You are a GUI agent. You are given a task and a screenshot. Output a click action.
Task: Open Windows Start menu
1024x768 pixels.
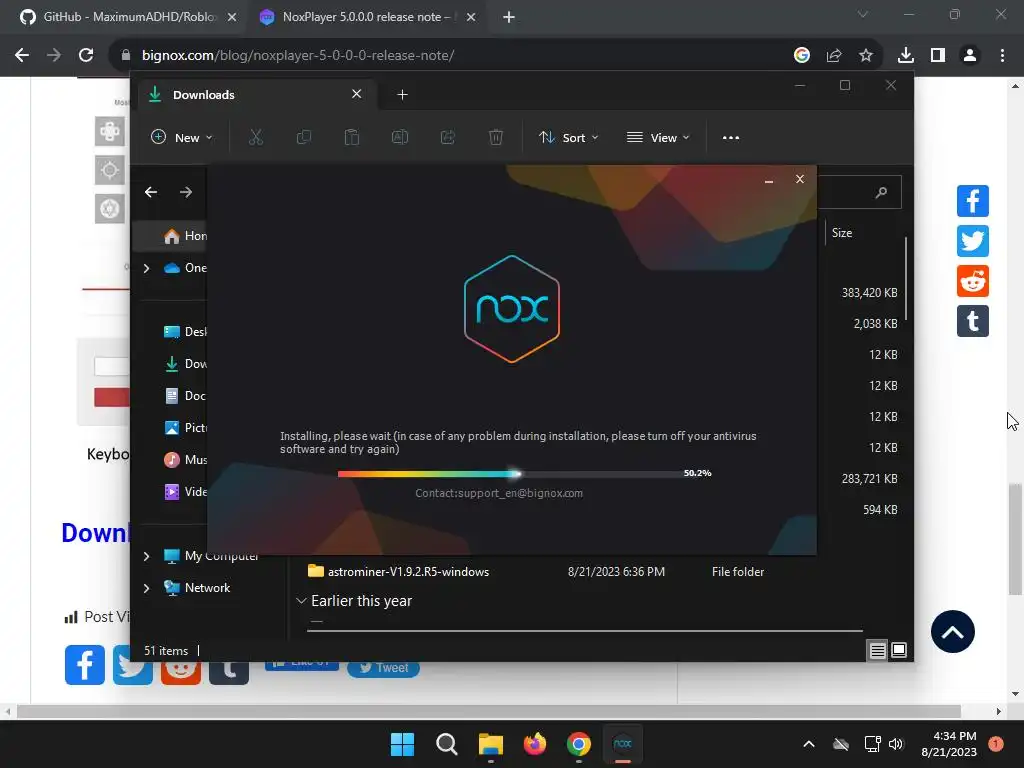(x=402, y=744)
